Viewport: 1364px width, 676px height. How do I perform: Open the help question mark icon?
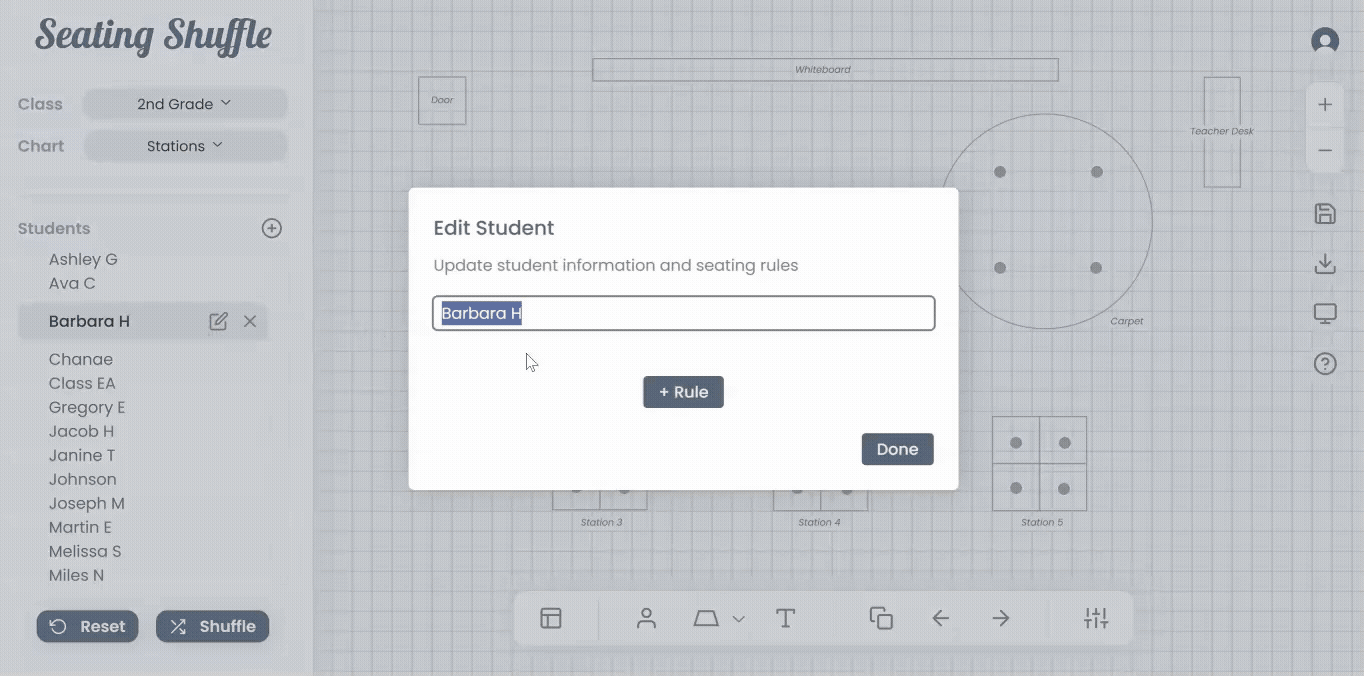coord(1325,364)
